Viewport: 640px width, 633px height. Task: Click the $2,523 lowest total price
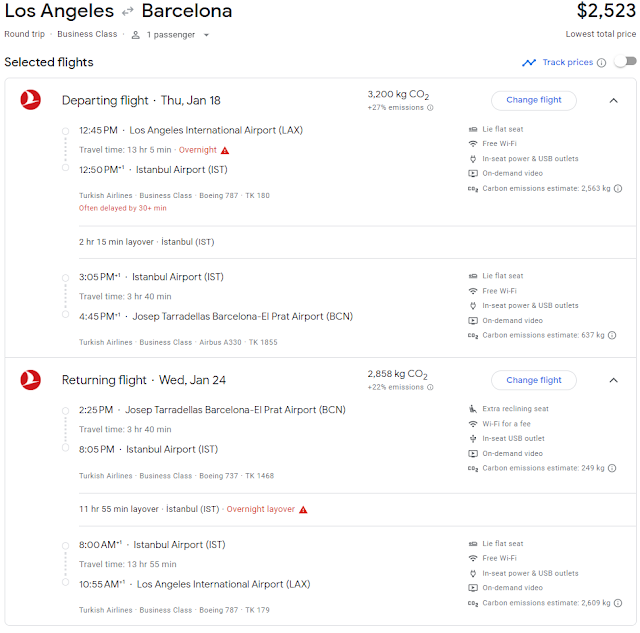pyautogui.click(x=606, y=12)
